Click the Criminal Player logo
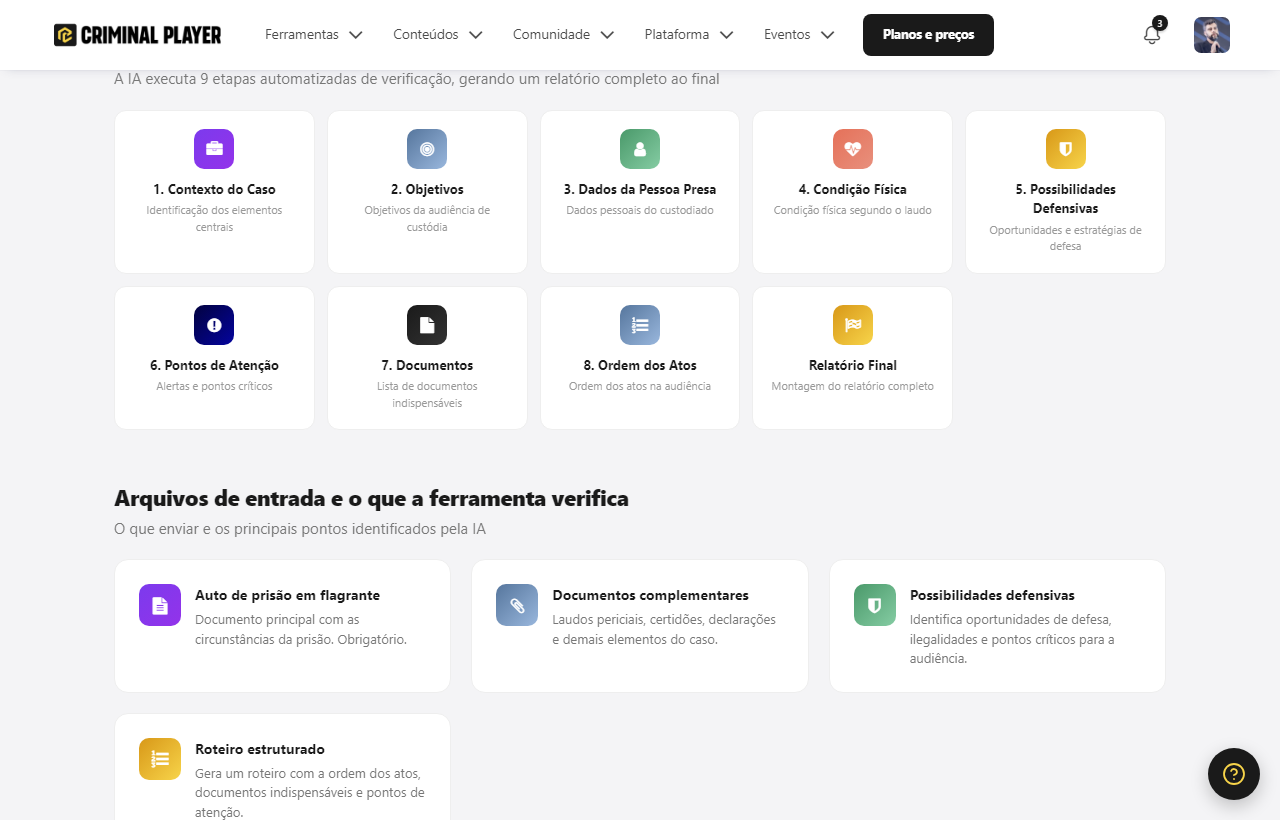This screenshot has width=1280, height=820. [x=138, y=35]
